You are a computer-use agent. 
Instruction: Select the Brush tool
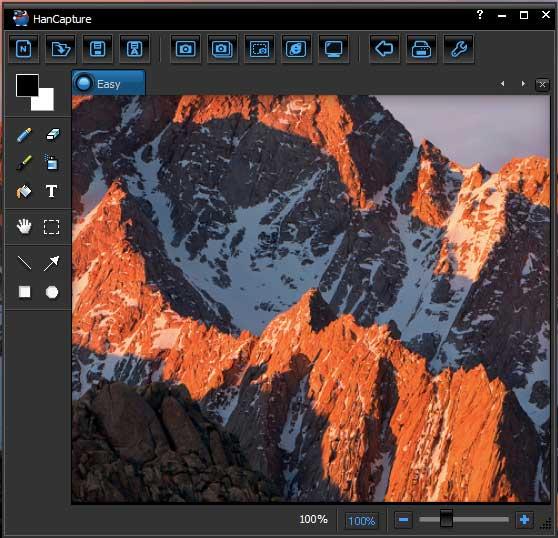(x=24, y=163)
